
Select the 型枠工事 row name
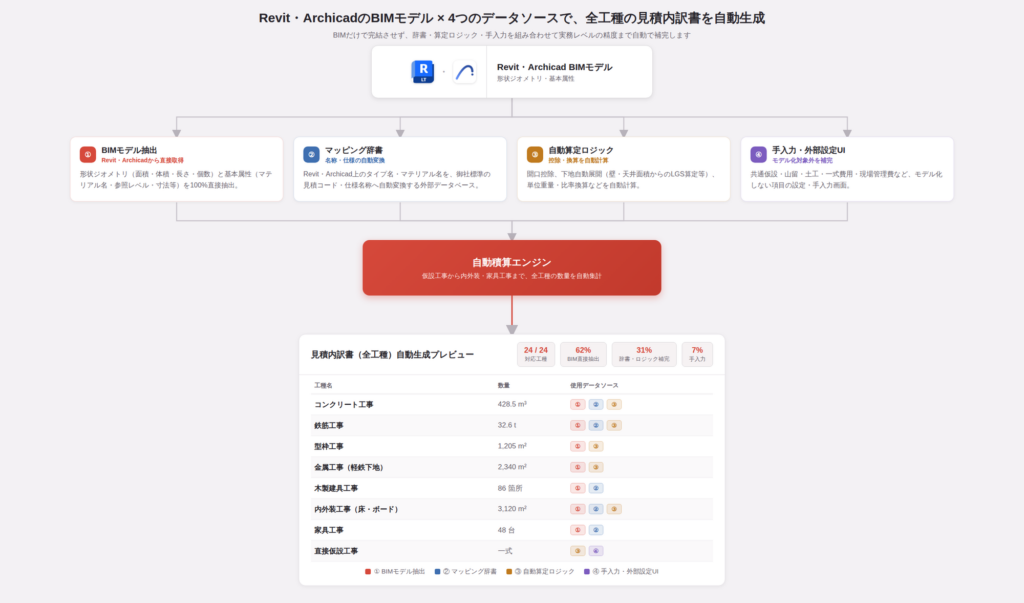point(328,446)
